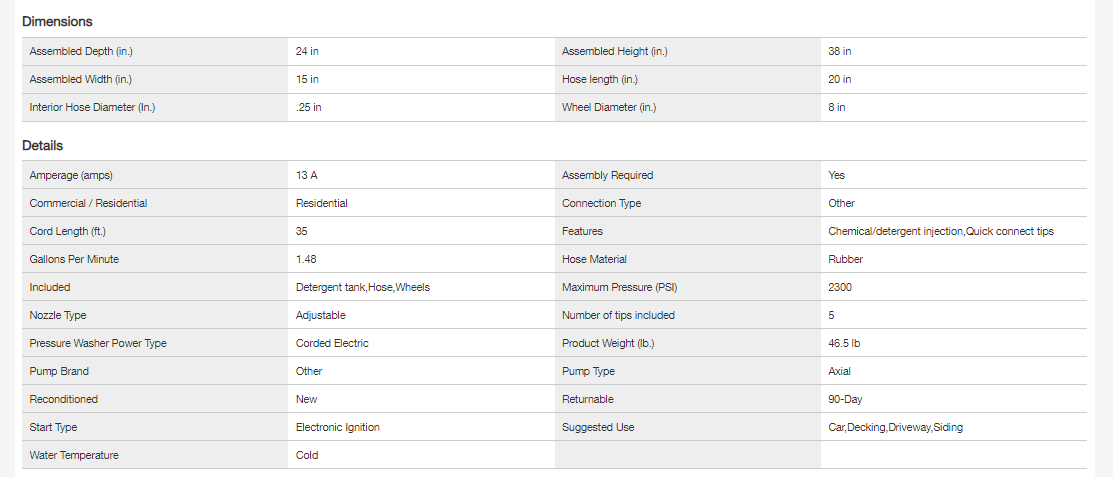Click the Amperage value 13 A
Viewport: 1113px width, 477px height.
click(307, 175)
